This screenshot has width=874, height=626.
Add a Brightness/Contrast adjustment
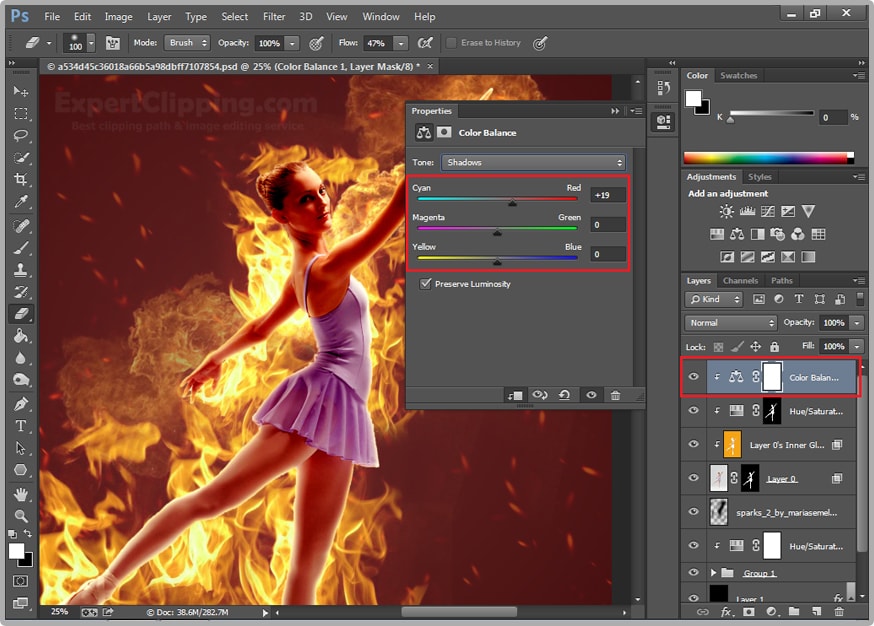pos(726,210)
